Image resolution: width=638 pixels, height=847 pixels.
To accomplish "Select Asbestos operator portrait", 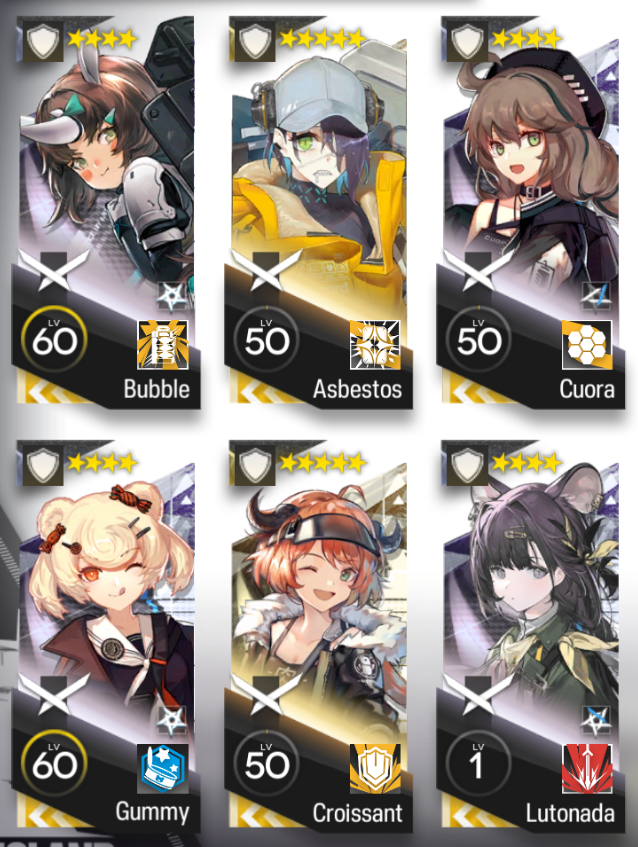I will tap(319, 157).
